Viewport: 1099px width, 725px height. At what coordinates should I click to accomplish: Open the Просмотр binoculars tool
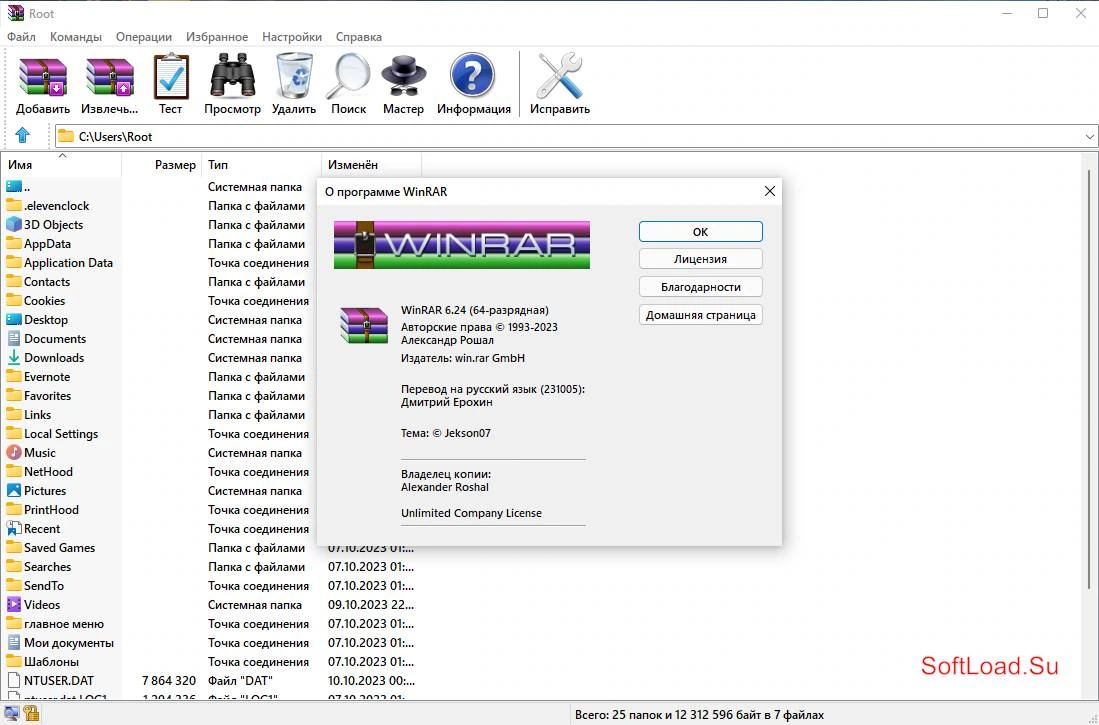click(x=232, y=76)
